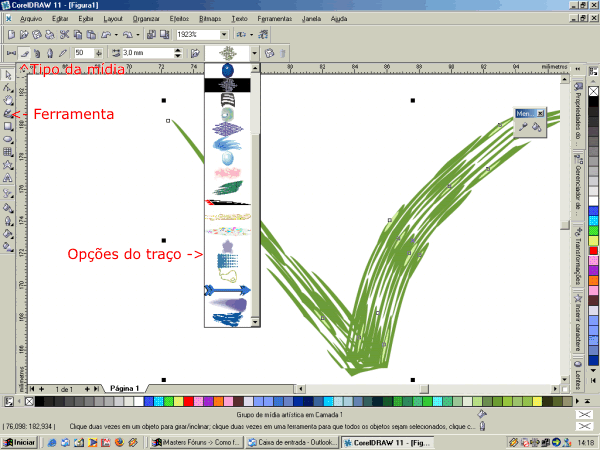Select the Graph Paper tool in toolbox

(8, 151)
